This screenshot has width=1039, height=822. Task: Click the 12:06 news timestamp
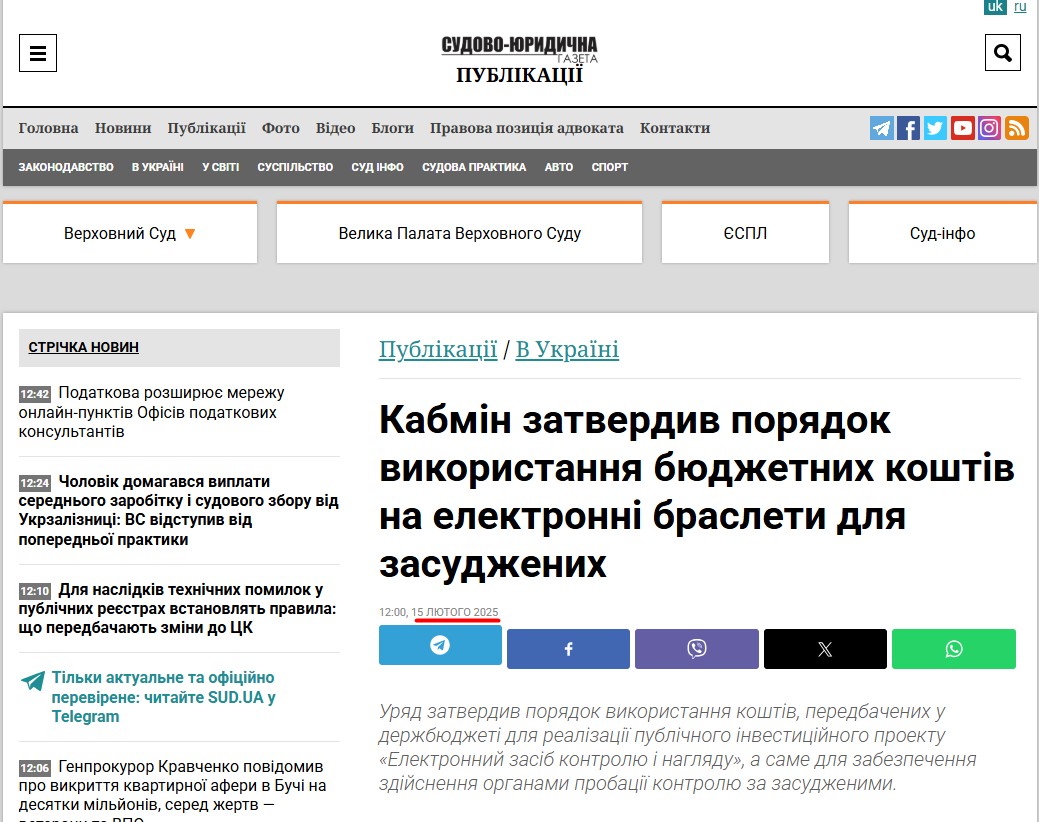[x=34, y=768]
